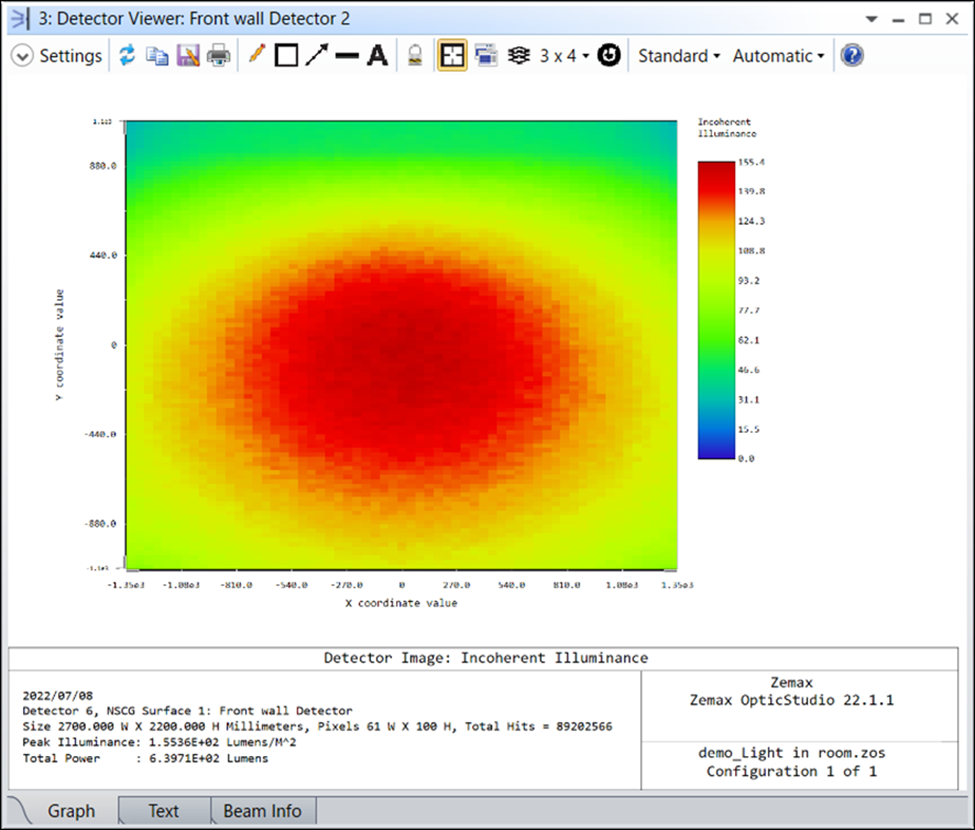
Task: Print the detector viewer window
Action: point(218,56)
